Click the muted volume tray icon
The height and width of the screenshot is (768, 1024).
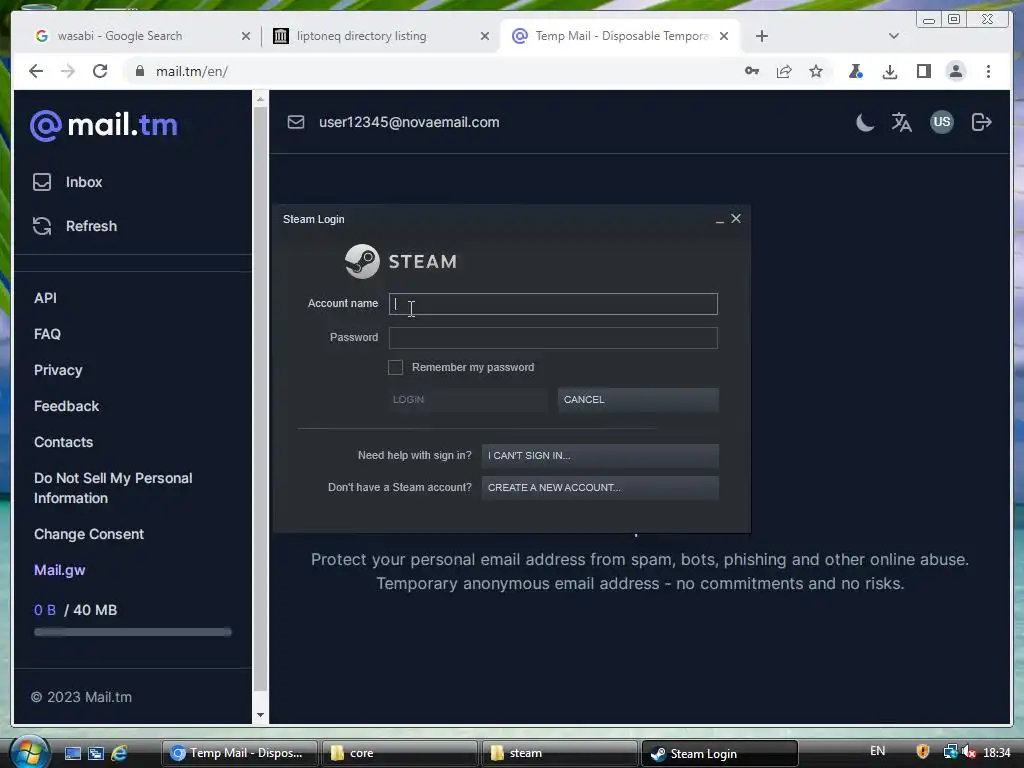point(969,752)
